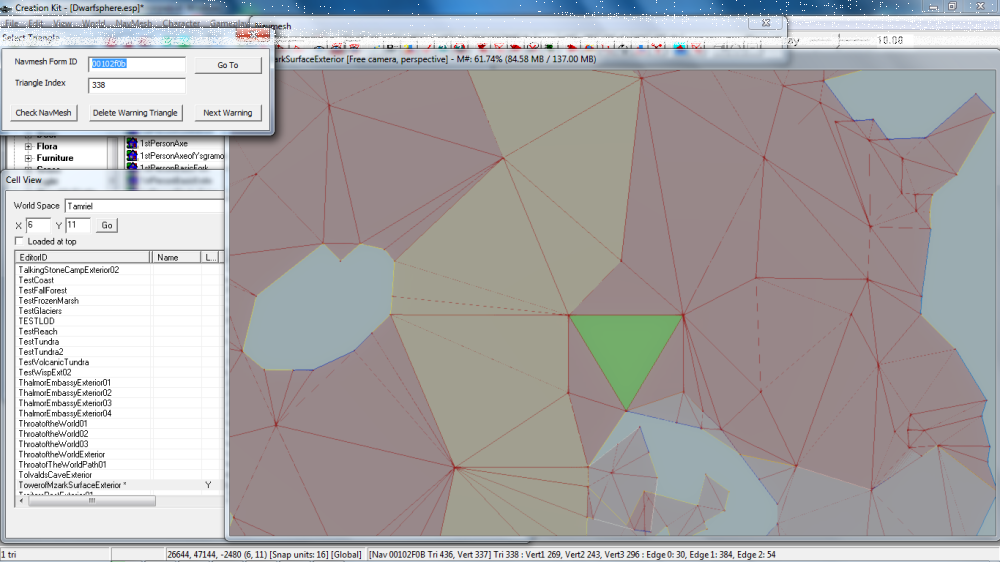Image resolution: width=1000 pixels, height=562 pixels.
Task: Select the TestFallForest cell
Action: (x=43, y=290)
